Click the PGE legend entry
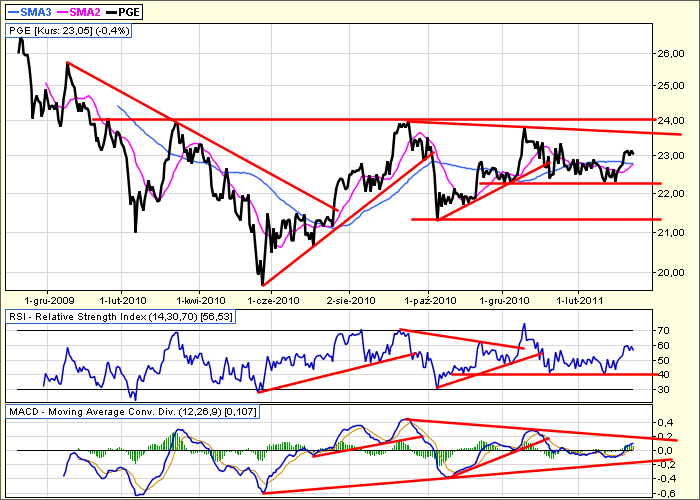Screen dimensions: 700x500 click(x=124, y=12)
